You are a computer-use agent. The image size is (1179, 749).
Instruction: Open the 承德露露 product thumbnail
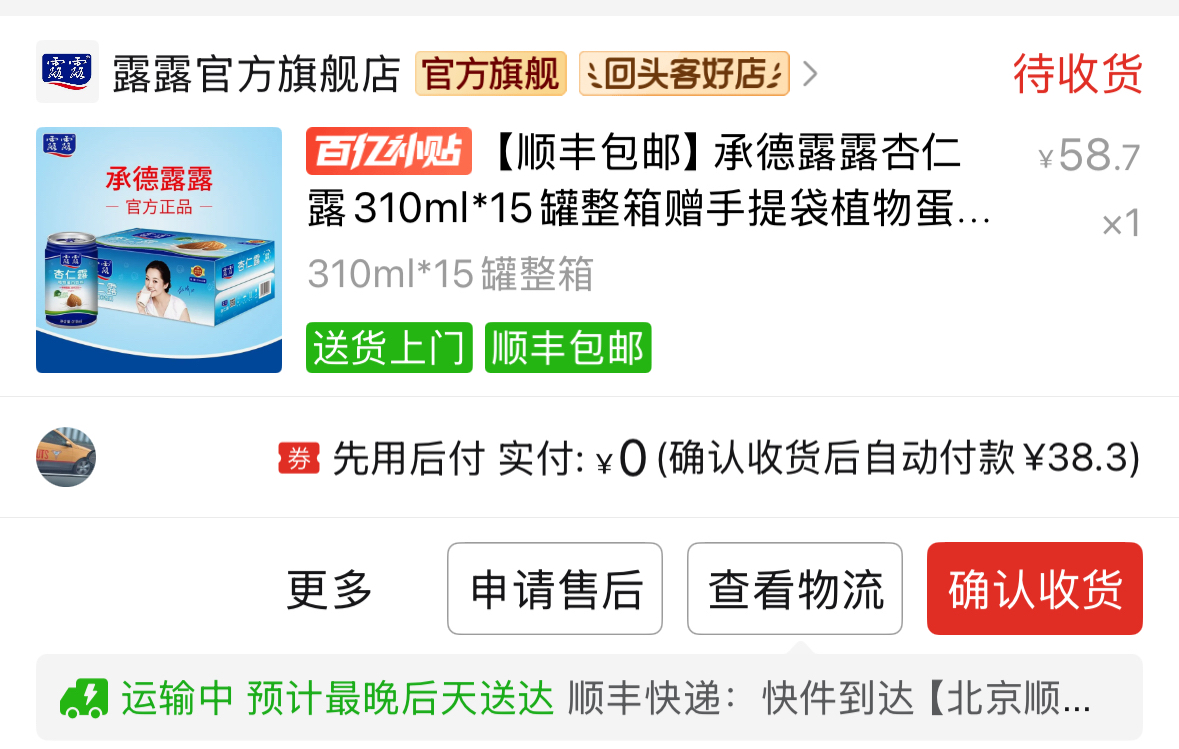pyautogui.click(x=159, y=250)
